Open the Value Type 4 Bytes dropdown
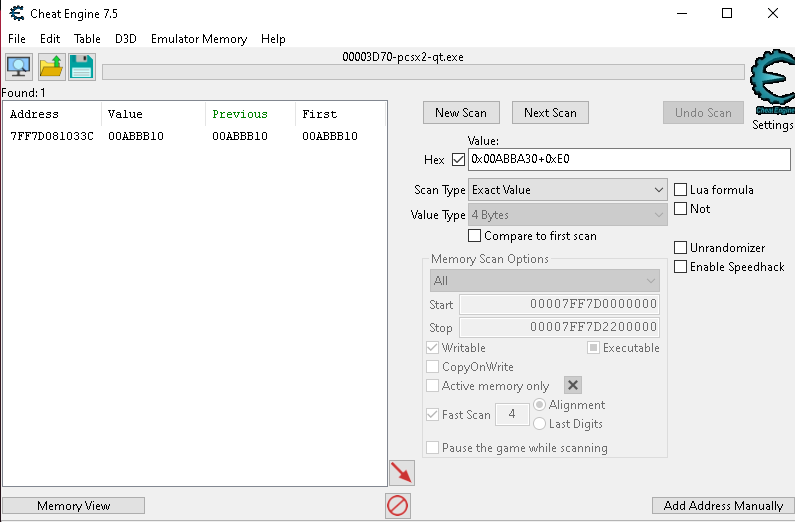 click(x=567, y=215)
